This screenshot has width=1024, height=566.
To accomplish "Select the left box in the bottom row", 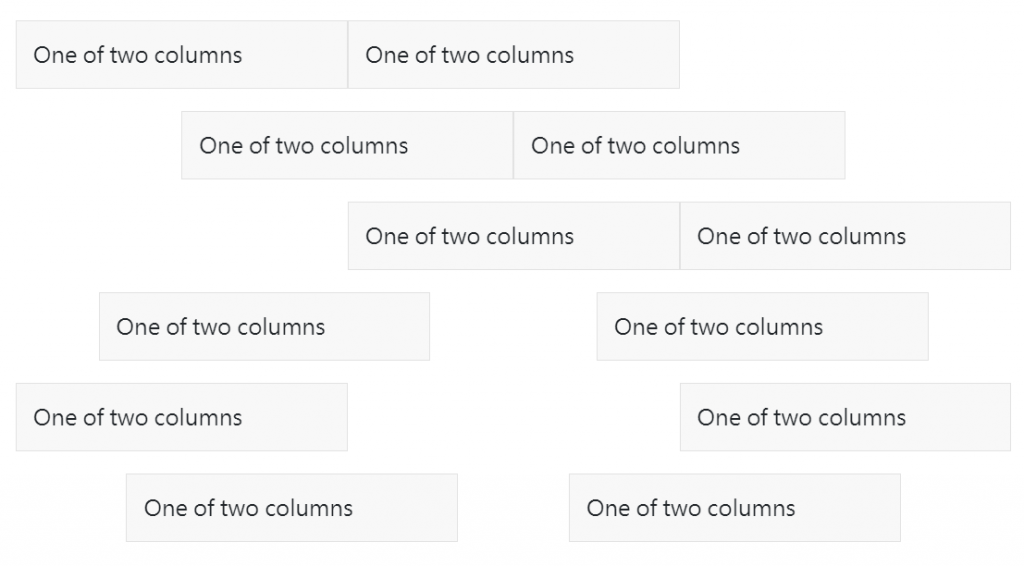I will [x=291, y=508].
